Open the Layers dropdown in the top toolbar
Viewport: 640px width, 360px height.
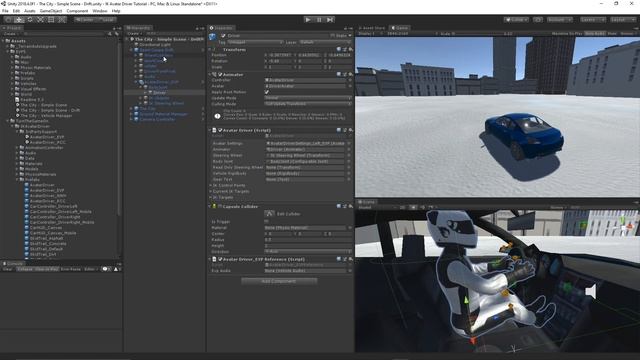593,20
